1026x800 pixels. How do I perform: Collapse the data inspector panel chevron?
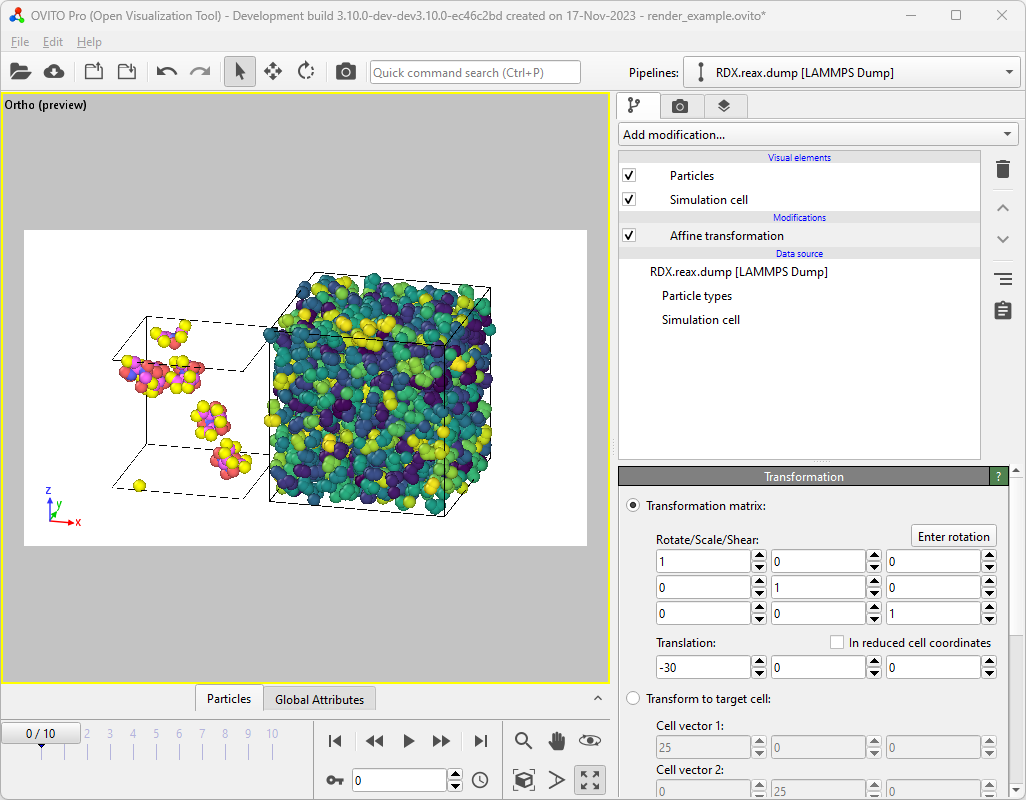click(x=598, y=699)
